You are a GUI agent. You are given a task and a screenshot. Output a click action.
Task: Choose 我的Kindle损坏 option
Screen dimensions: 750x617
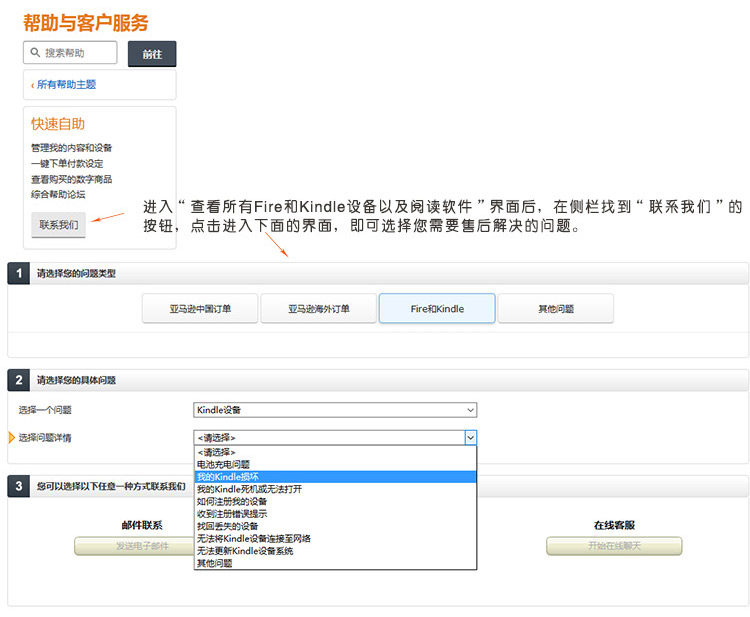tap(335, 477)
